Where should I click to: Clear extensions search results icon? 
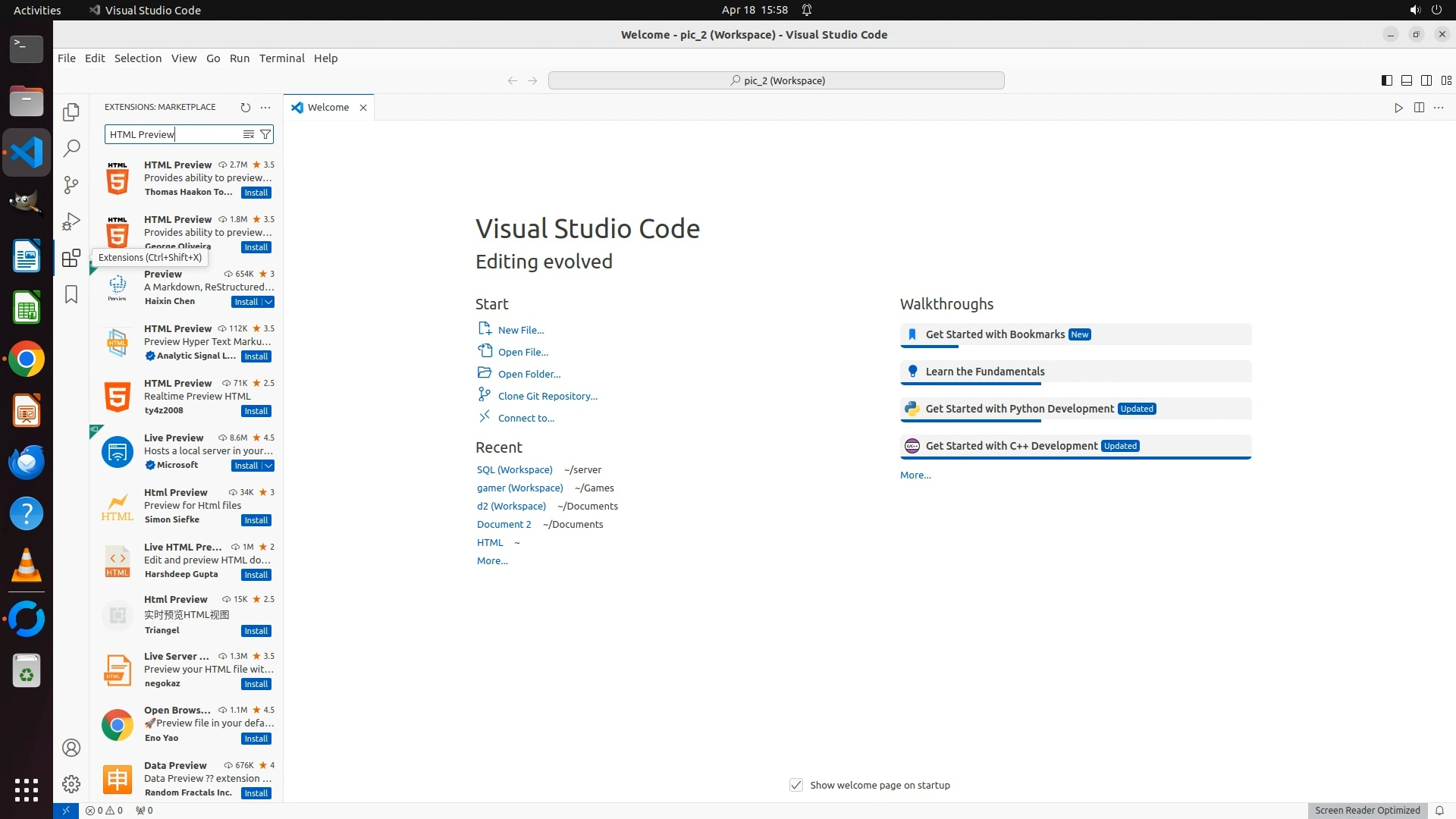click(x=248, y=134)
